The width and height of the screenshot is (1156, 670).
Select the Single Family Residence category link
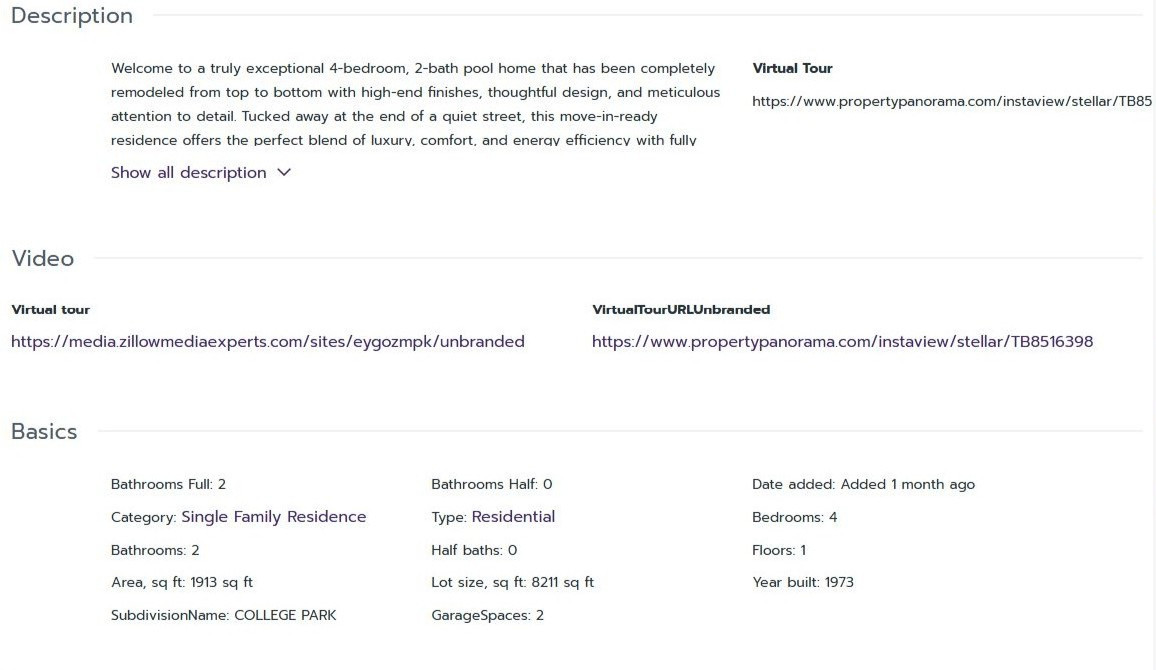274,517
